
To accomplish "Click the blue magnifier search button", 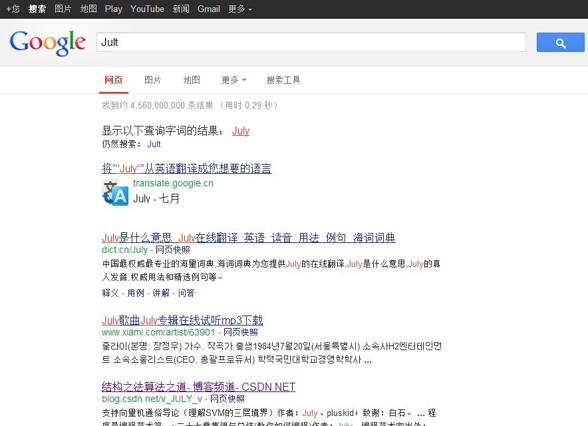I will (x=560, y=42).
